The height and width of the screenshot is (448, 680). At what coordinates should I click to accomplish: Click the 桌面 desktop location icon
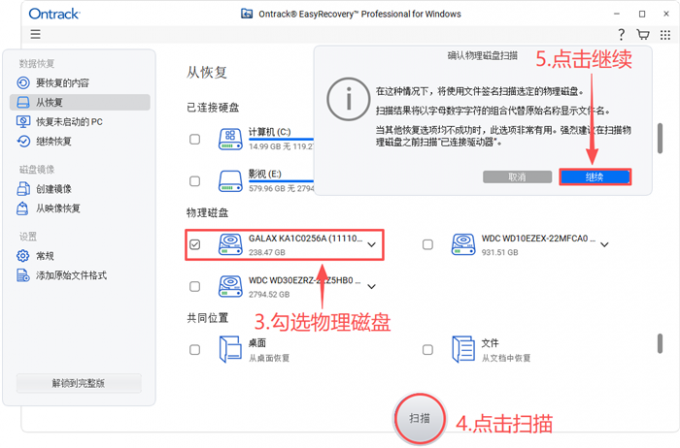230,350
